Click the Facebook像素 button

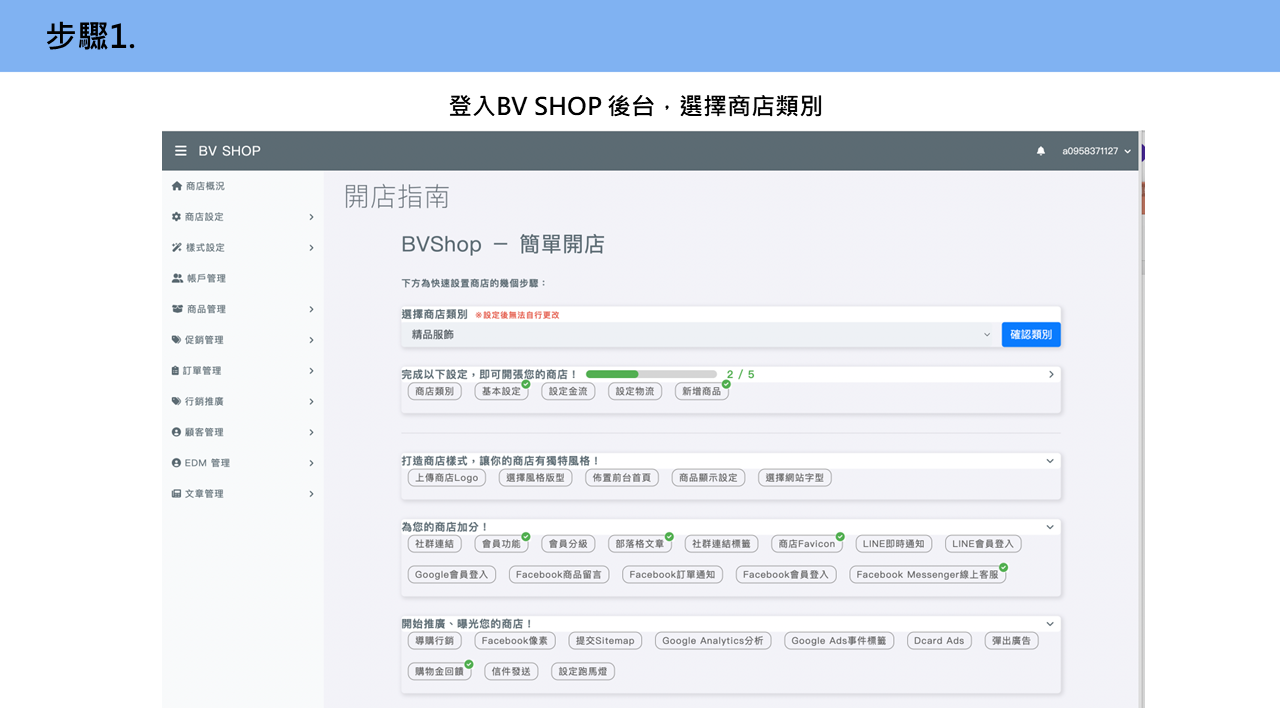[515, 641]
